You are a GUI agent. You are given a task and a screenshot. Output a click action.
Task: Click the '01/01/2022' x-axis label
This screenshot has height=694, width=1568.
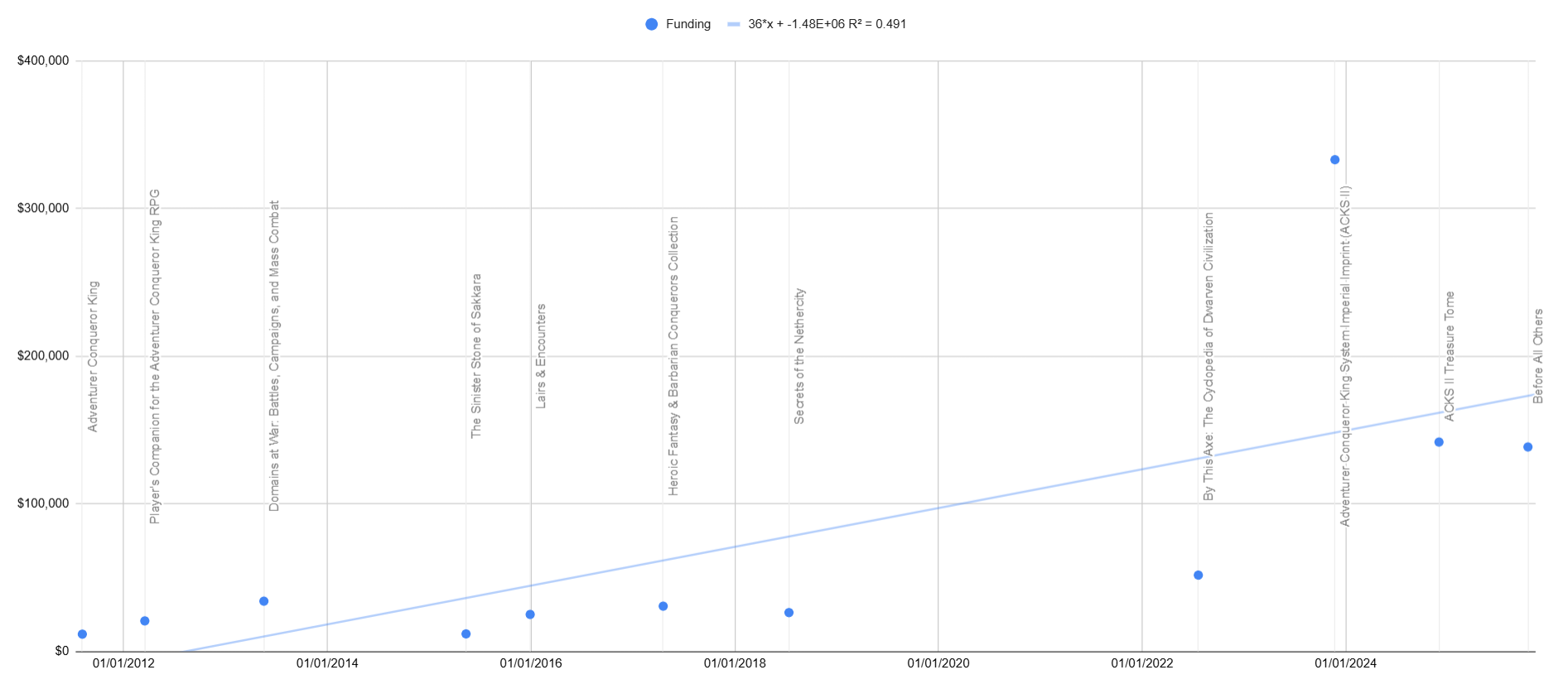tap(1142, 663)
